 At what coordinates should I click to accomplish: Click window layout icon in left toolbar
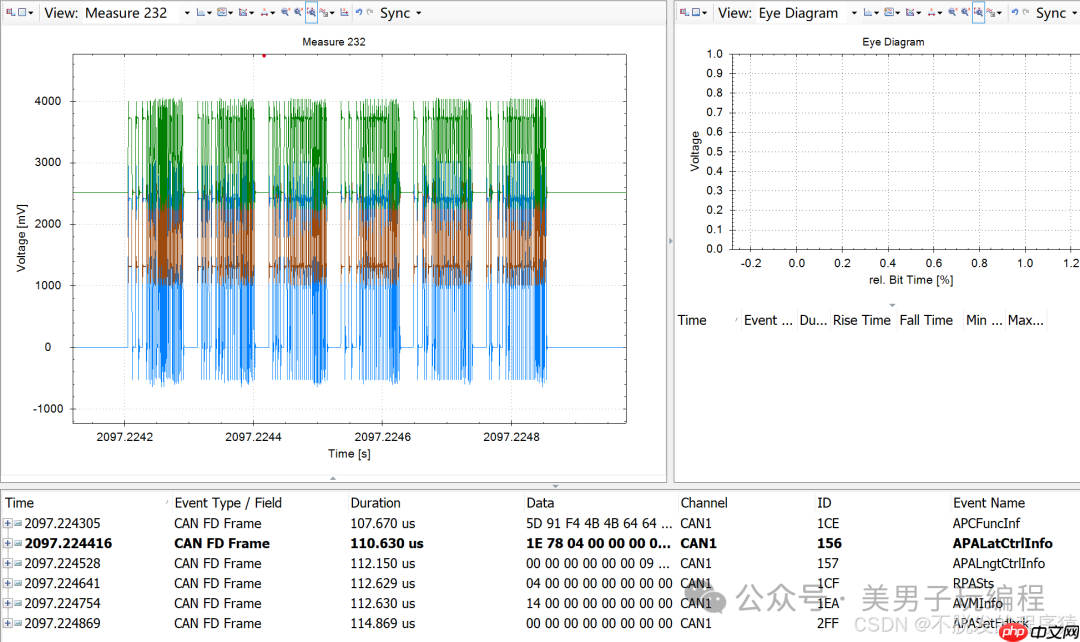[21, 13]
